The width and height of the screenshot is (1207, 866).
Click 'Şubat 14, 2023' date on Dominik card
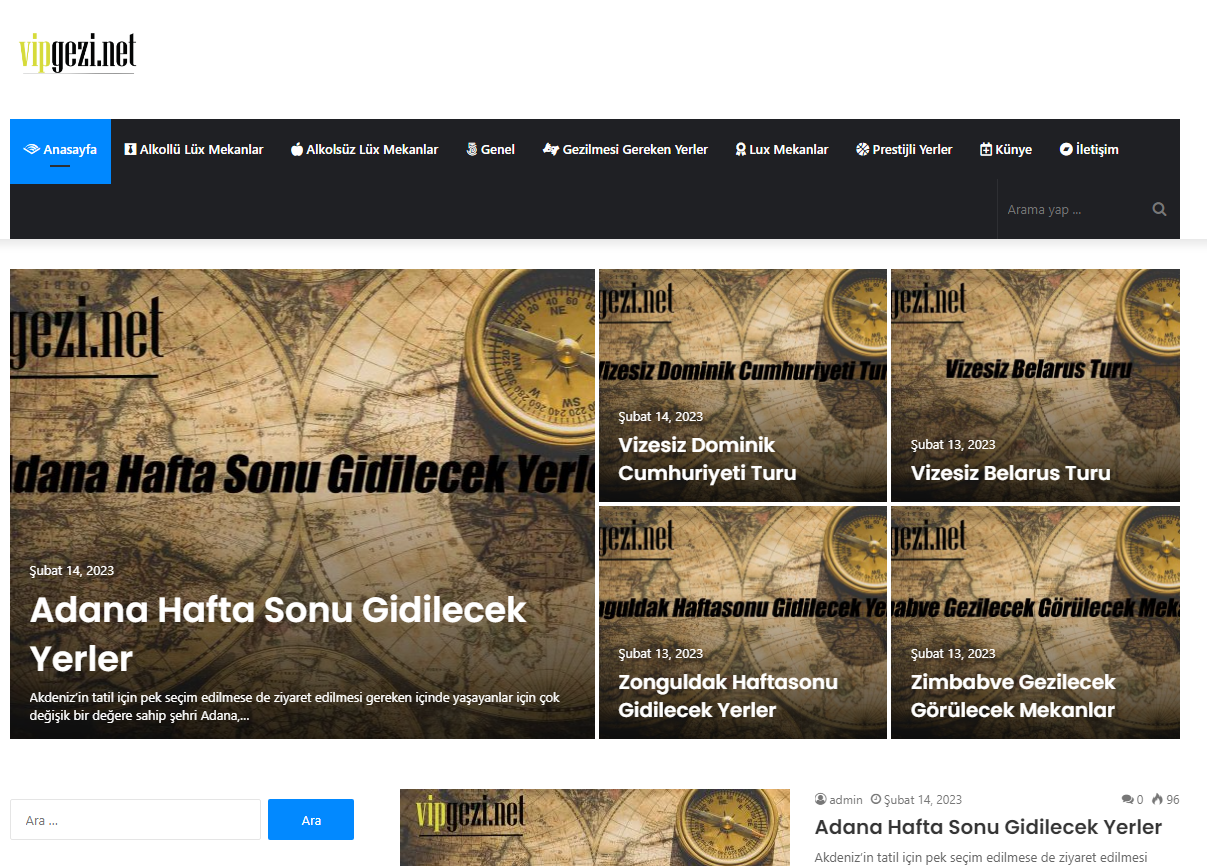(660, 417)
